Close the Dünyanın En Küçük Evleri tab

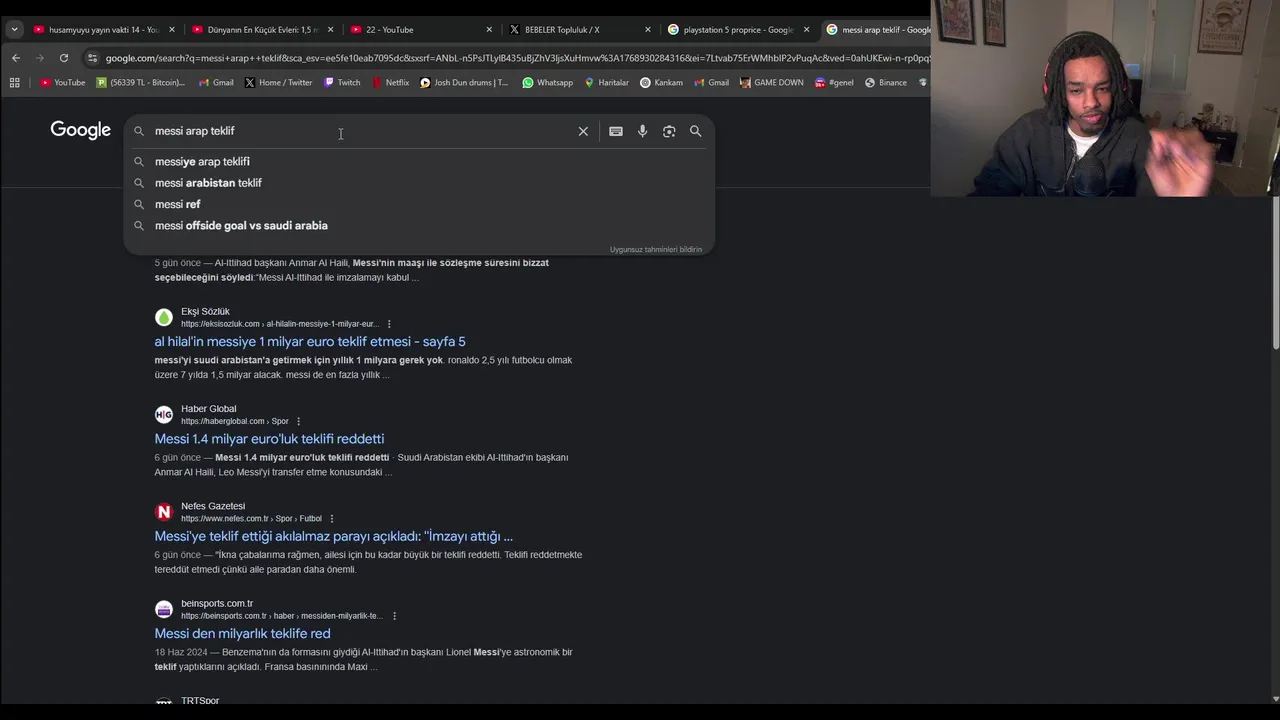pos(331,30)
